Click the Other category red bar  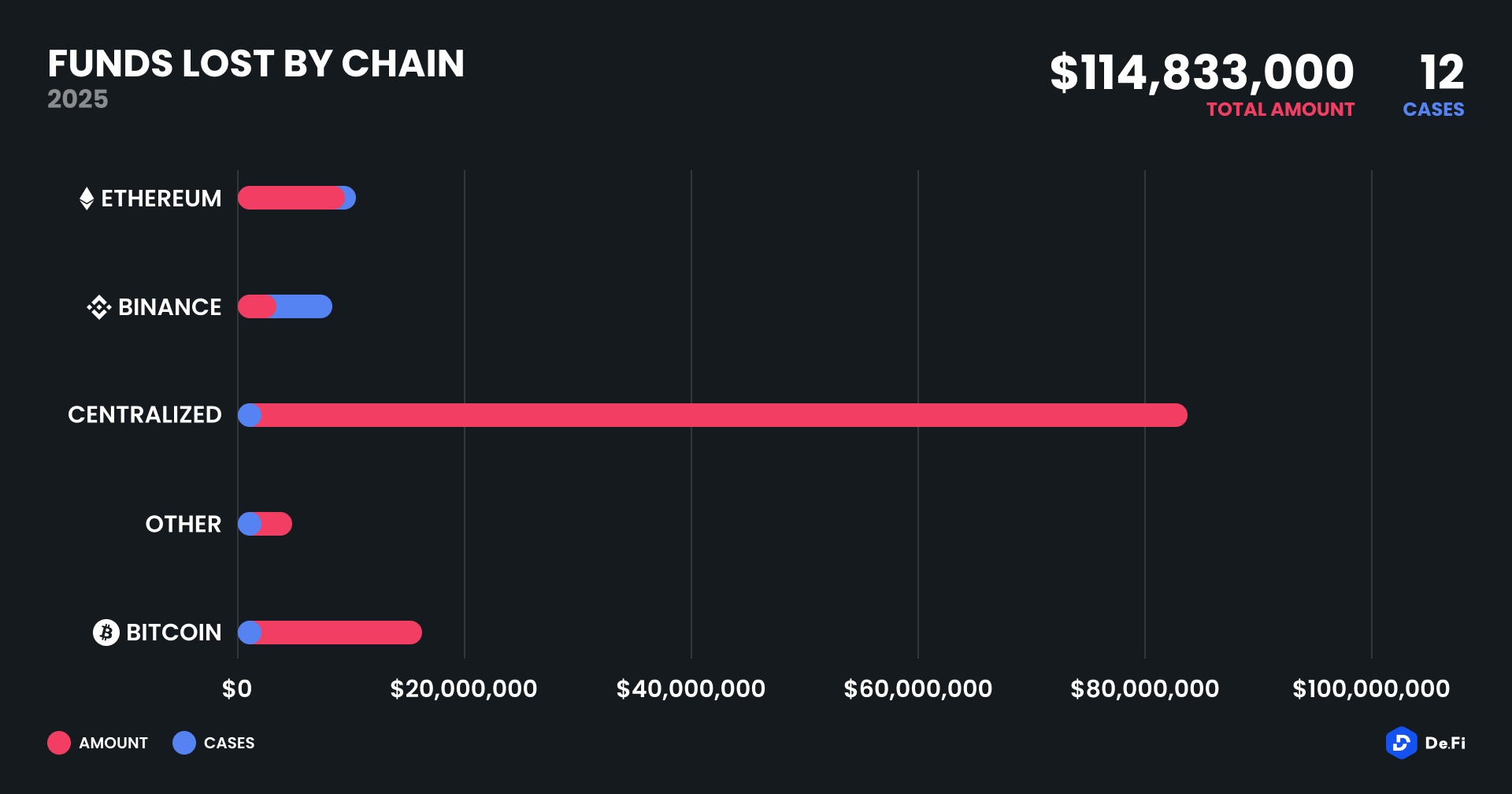pyautogui.click(x=277, y=524)
